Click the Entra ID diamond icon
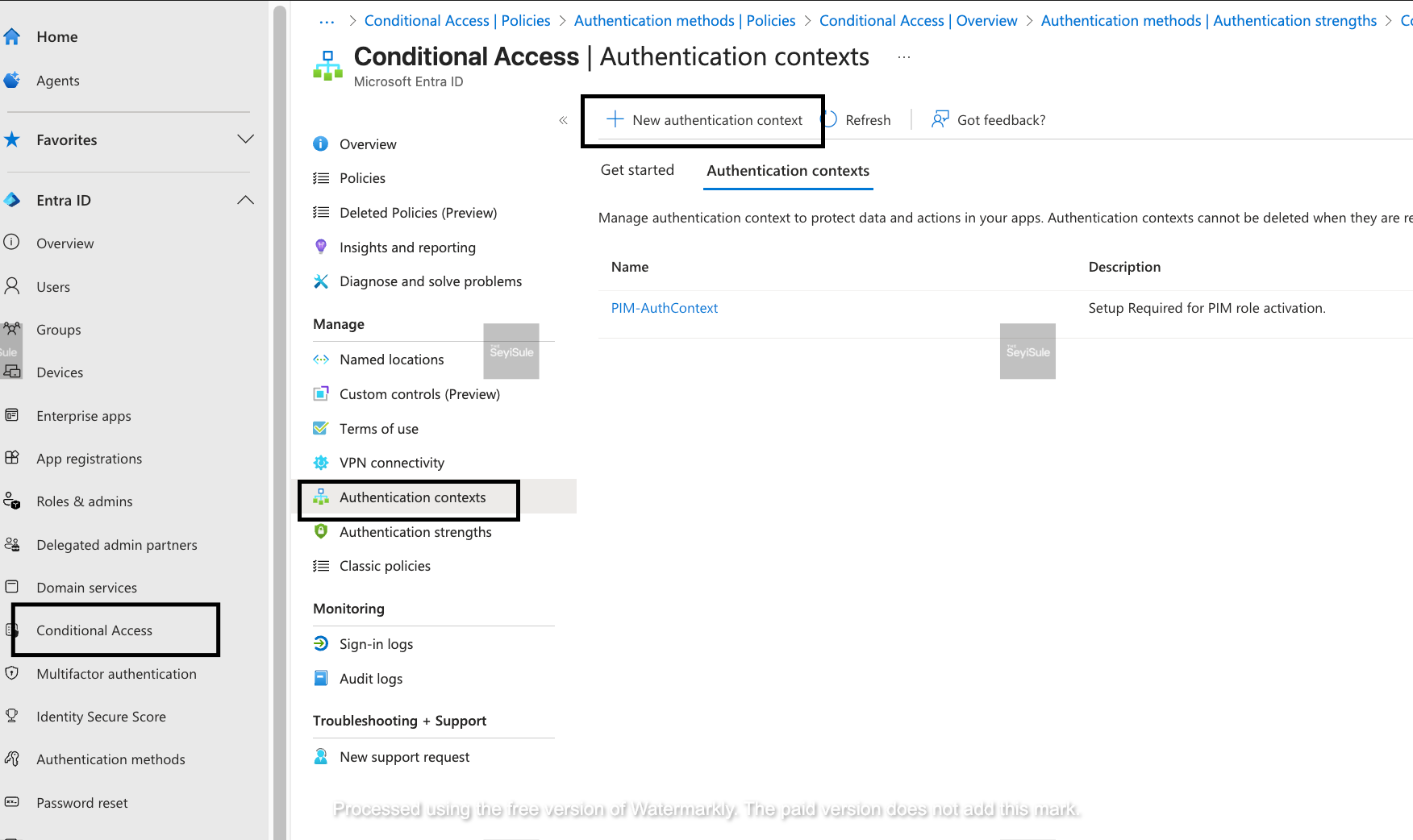Image resolution: width=1413 pixels, height=840 pixels. [11, 200]
